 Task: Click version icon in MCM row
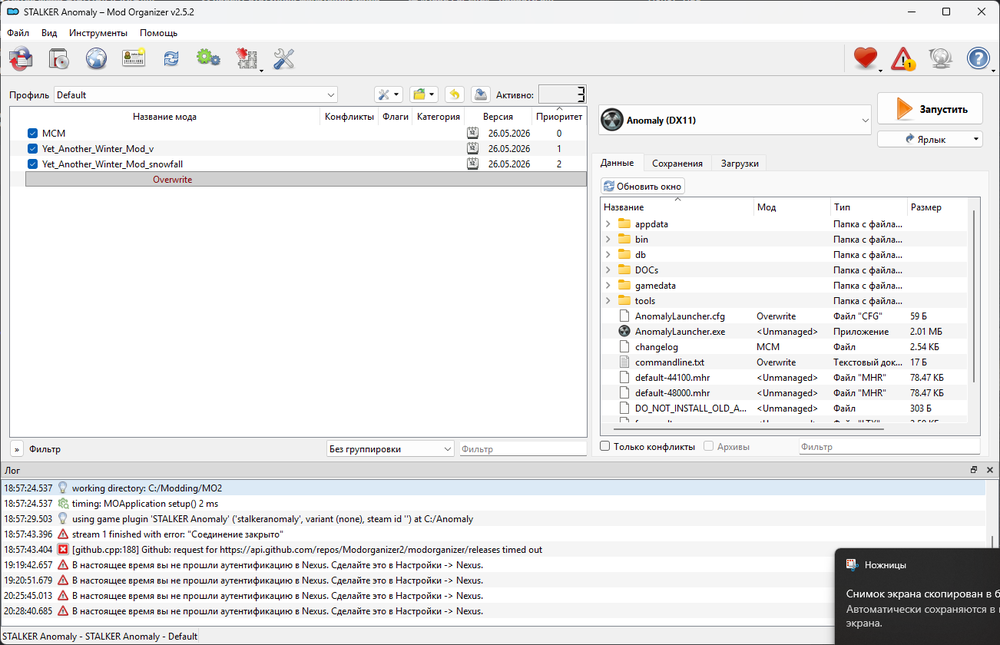(473, 133)
